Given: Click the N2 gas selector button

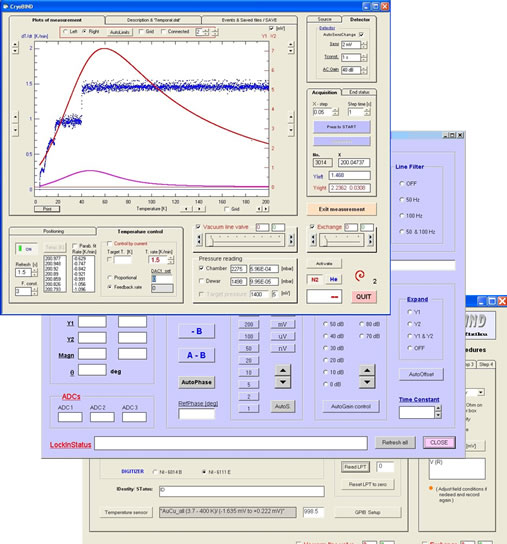Looking at the screenshot, I should point(315,279).
